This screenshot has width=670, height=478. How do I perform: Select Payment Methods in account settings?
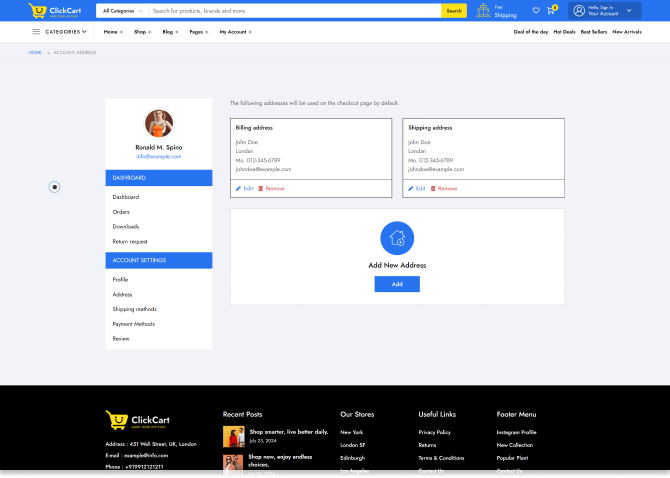[x=133, y=324]
